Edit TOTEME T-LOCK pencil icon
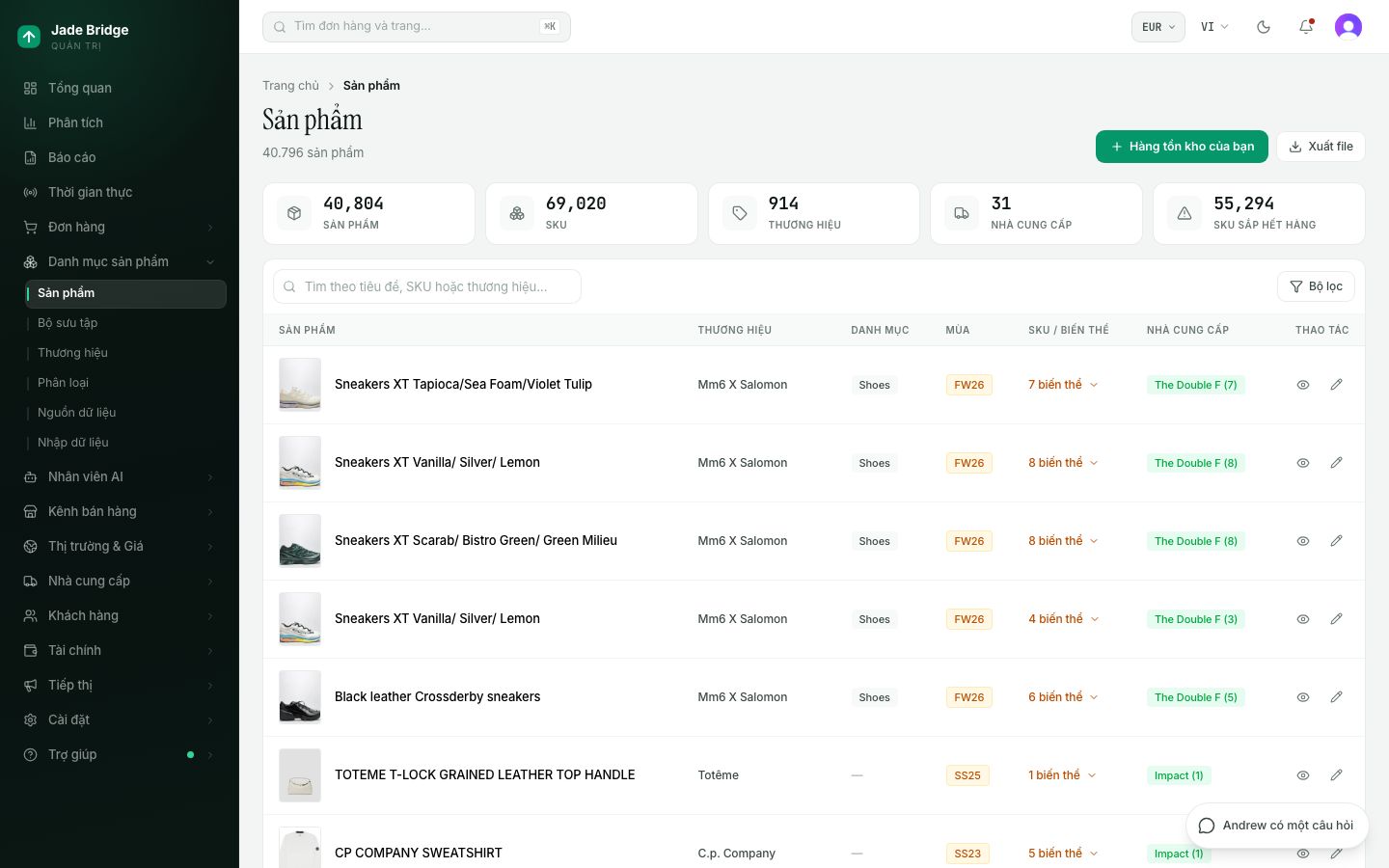Viewport: 1389px width, 868px height. [x=1336, y=775]
